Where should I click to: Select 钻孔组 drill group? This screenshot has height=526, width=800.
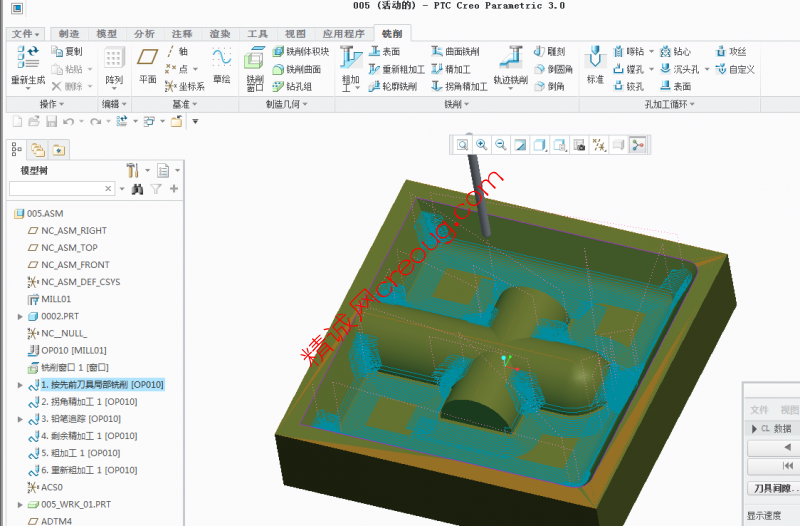point(292,87)
